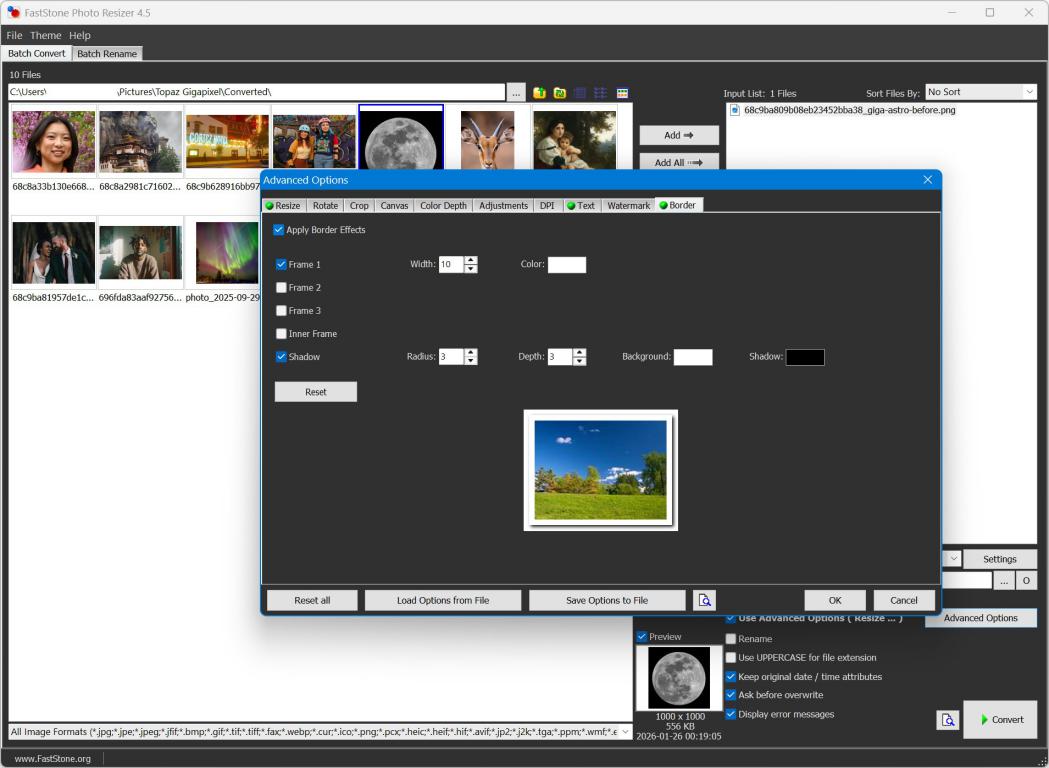The image size is (1049, 768).
Task: Expand the All Image Formats filter dropdown
Action: click(x=625, y=732)
